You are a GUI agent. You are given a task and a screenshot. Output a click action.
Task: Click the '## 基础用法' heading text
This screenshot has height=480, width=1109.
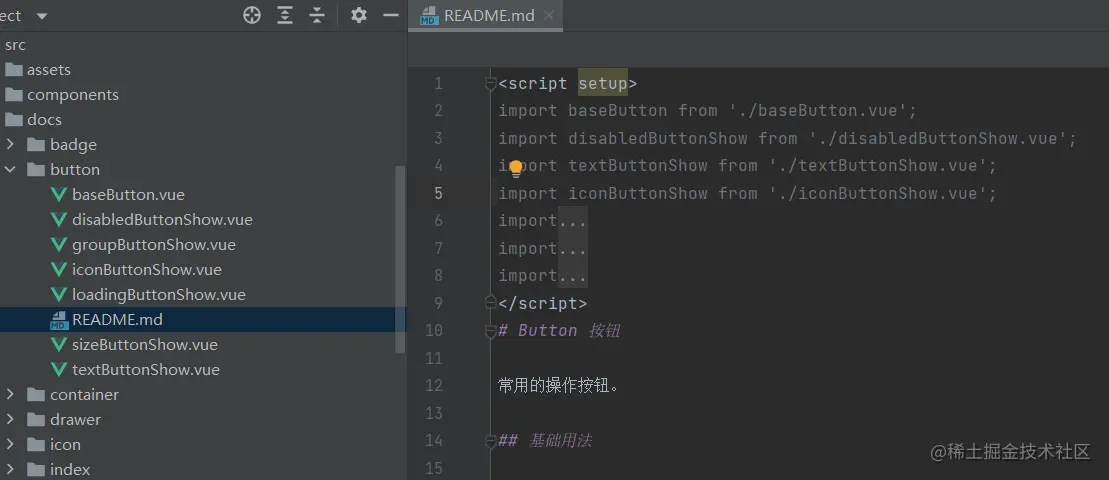tap(545, 441)
